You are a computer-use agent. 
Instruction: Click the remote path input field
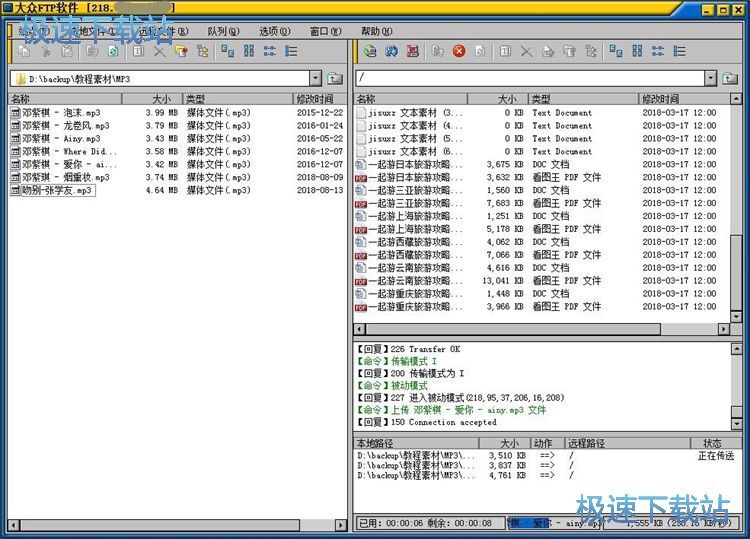[x=529, y=78]
